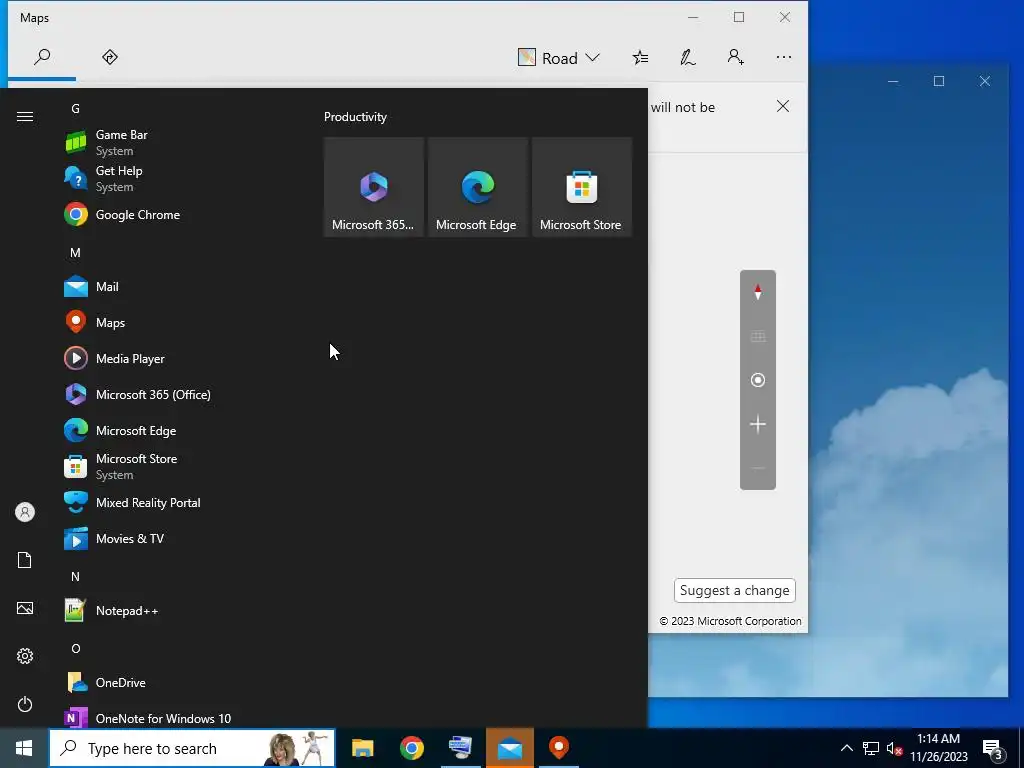Click Suggest a change button

point(735,590)
